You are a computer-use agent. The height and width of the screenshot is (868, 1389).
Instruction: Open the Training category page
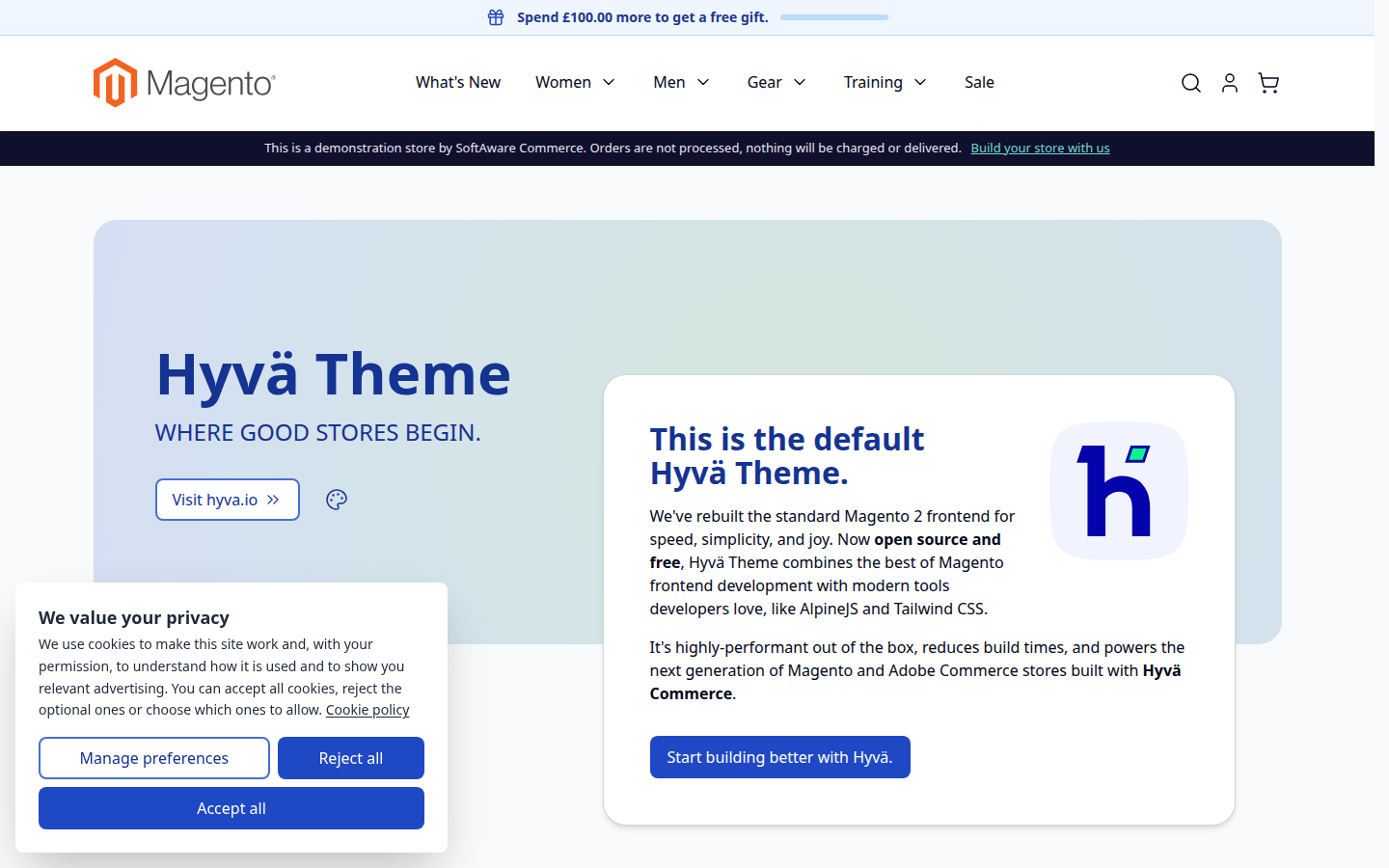pos(873,83)
